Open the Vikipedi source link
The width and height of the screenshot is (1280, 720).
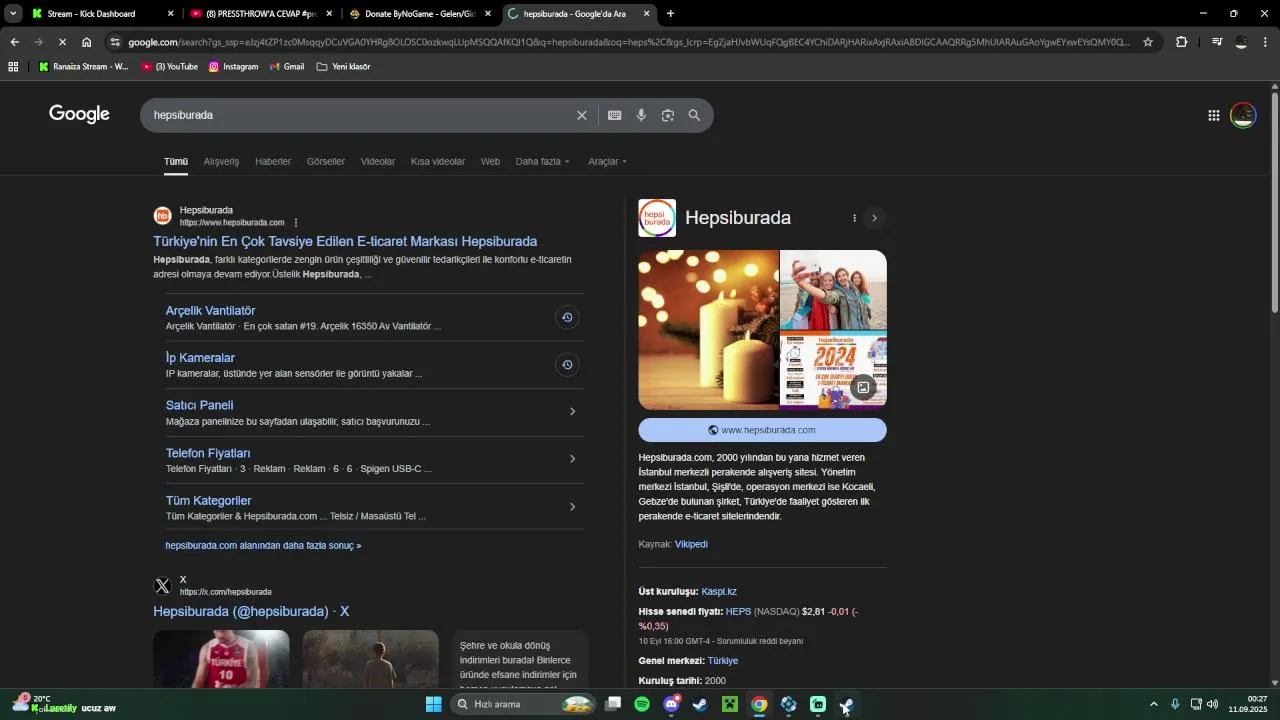pos(691,544)
